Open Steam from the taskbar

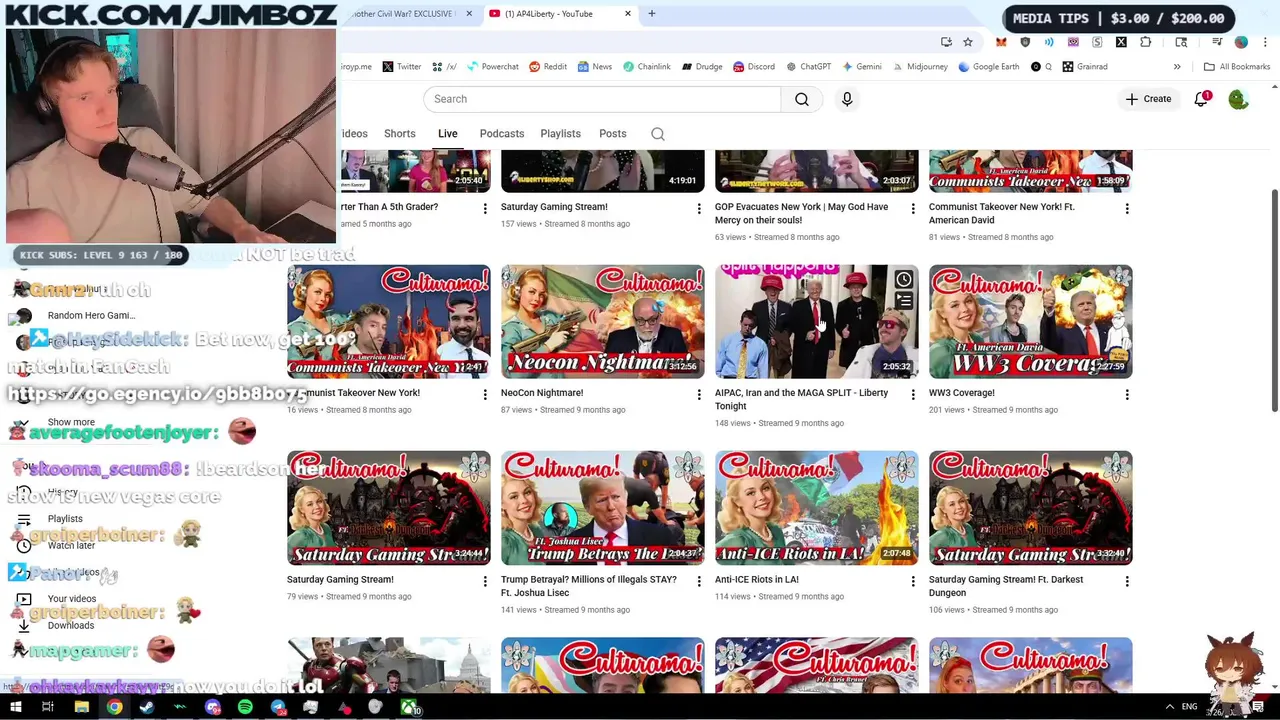coord(147,708)
